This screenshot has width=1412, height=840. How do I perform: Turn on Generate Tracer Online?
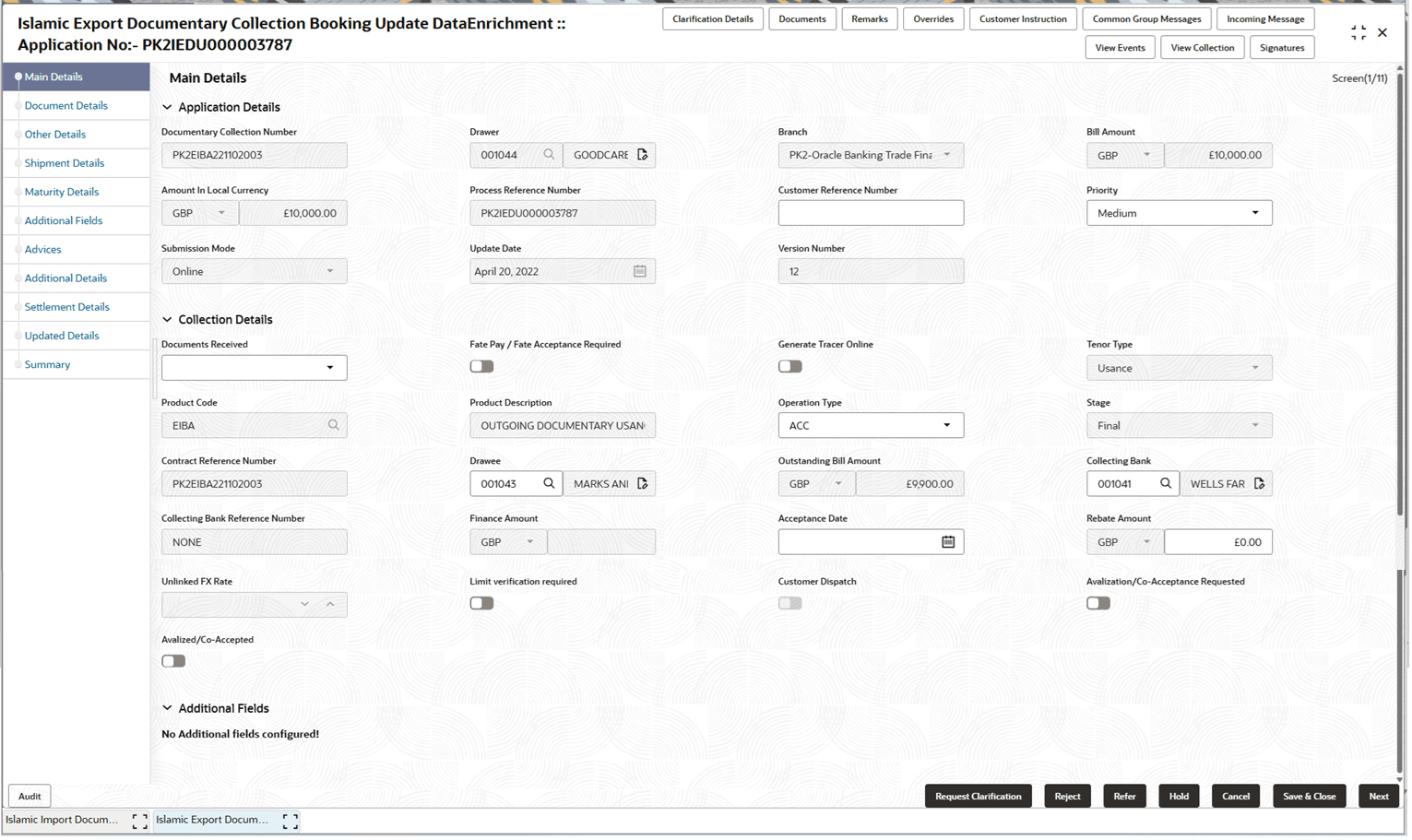point(789,366)
